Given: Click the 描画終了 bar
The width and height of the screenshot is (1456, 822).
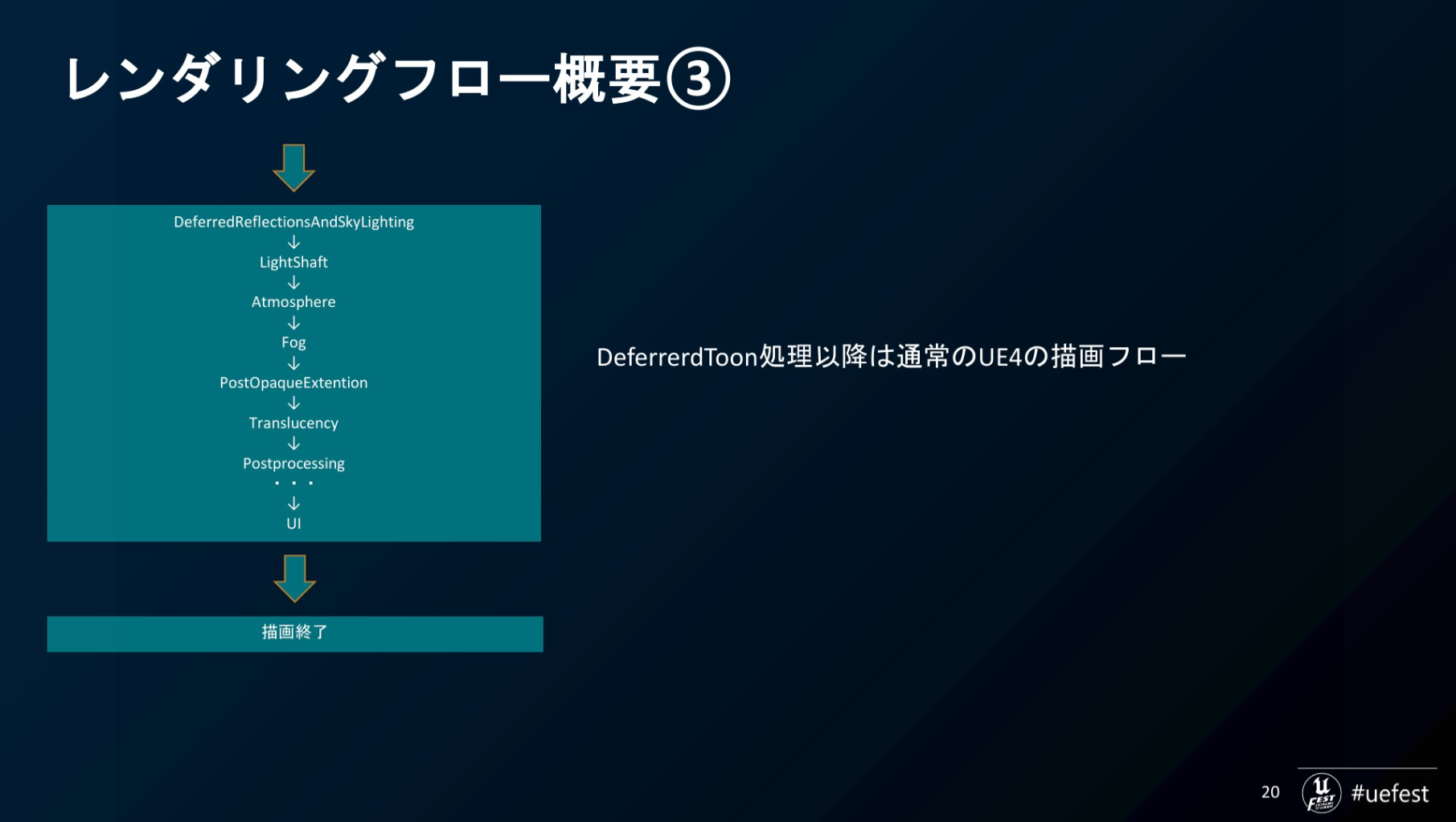Looking at the screenshot, I should [294, 633].
